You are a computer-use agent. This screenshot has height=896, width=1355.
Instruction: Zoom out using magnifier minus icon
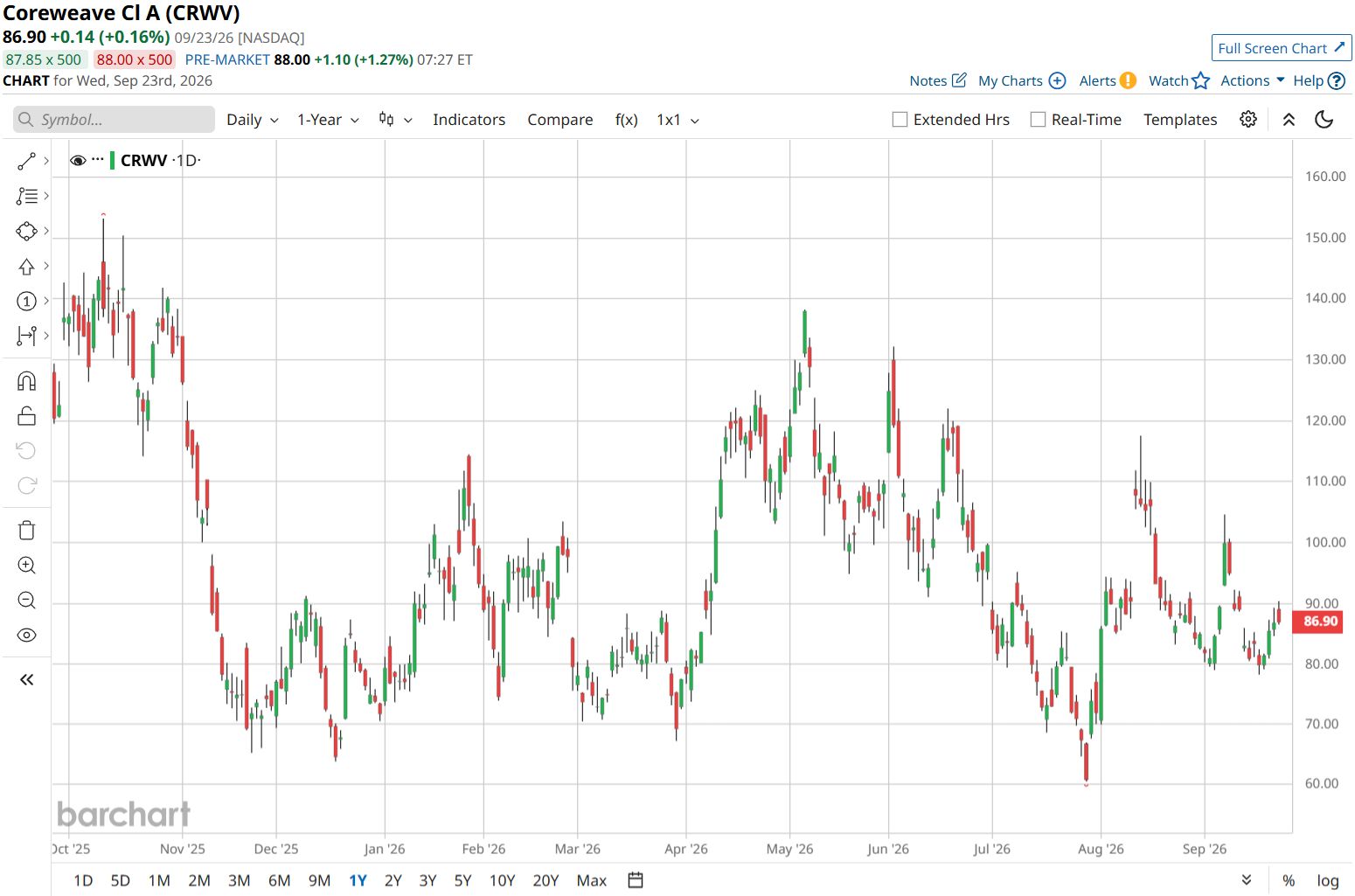click(x=26, y=601)
